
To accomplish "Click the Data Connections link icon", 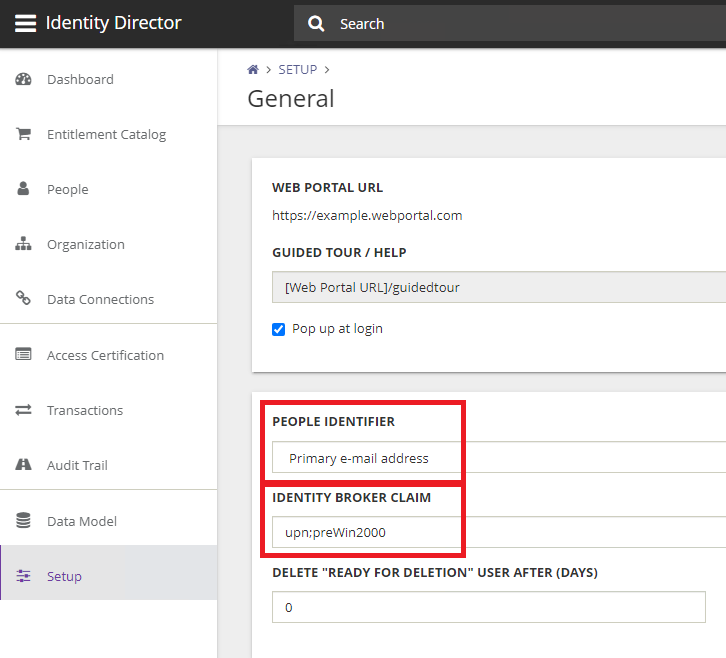I will [x=24, y=299].
